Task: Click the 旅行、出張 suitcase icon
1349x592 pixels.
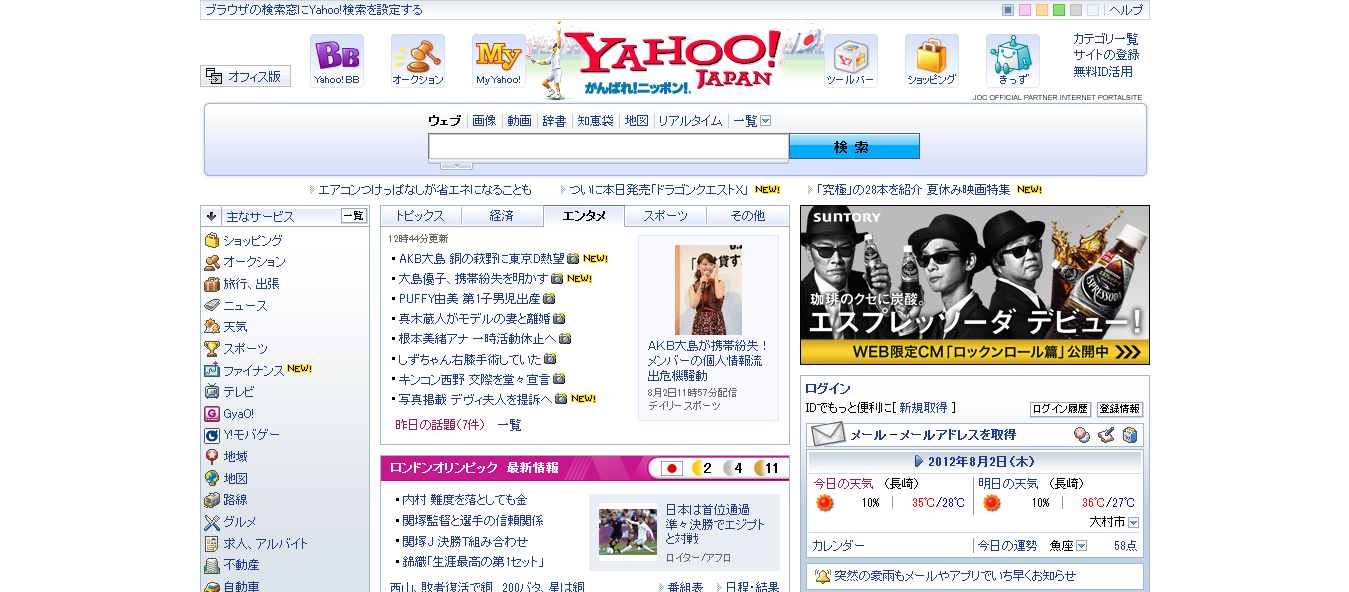Action: 212,284
